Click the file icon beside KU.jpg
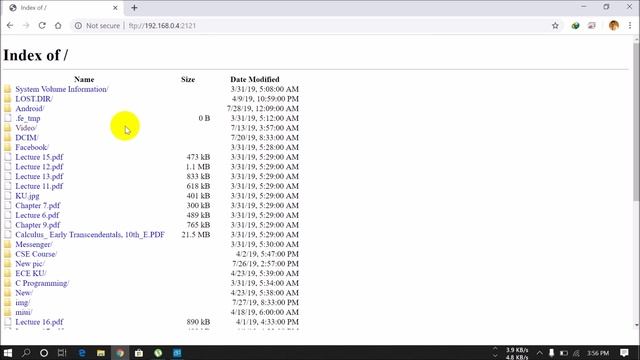This screenshot has height=360, width=640. click(8, 196)
